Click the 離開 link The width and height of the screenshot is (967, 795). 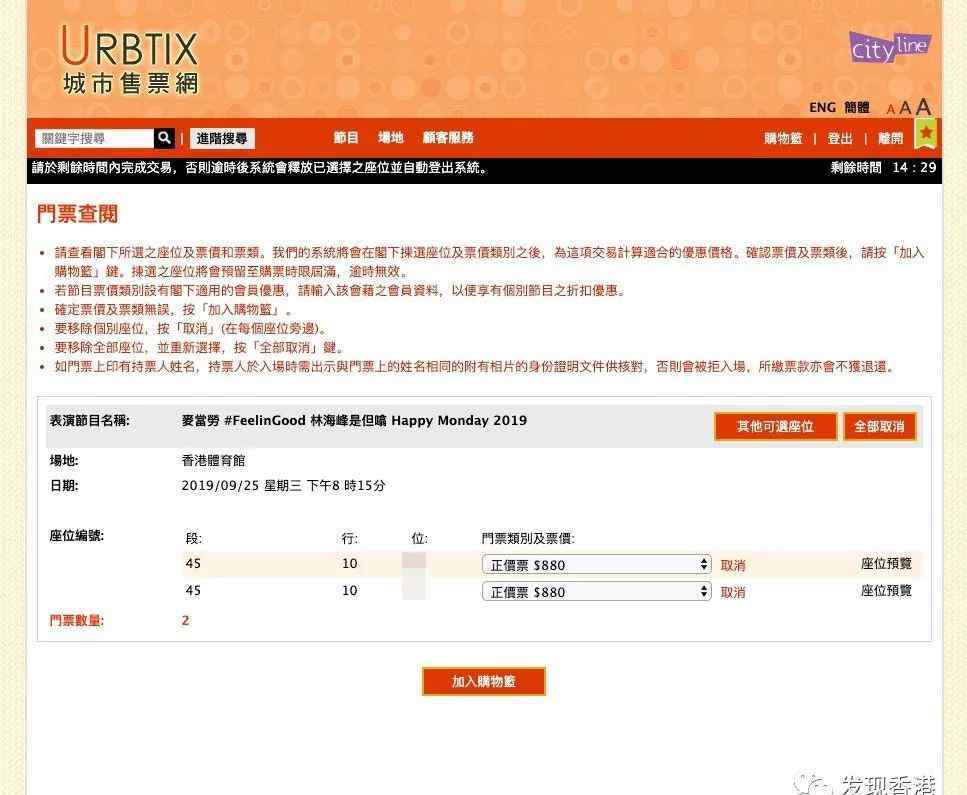point(890,138)
